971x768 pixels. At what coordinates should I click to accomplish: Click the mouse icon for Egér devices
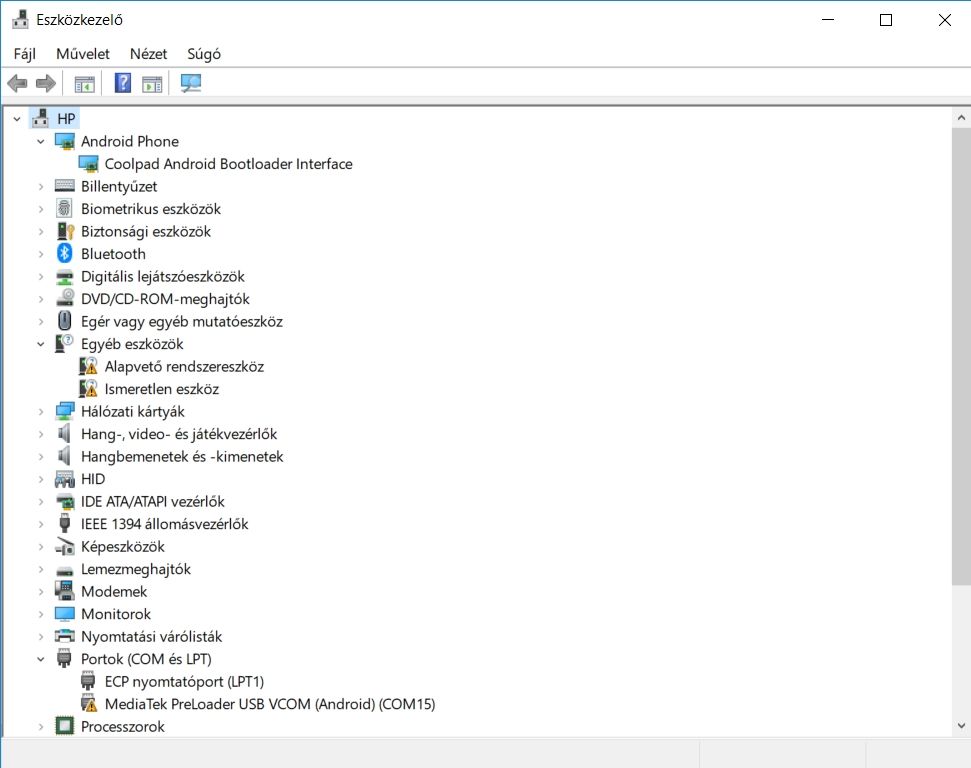point(64,321)
